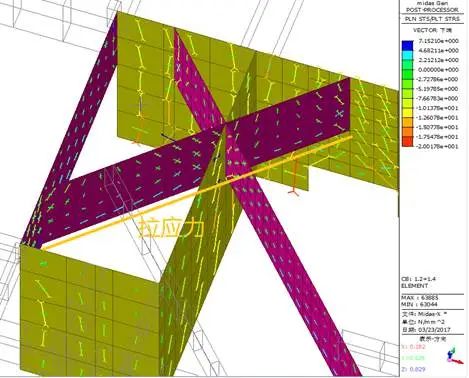Click the PLN STS/PLT STRS label
469x378 pixels.
[x=432, y=19]
